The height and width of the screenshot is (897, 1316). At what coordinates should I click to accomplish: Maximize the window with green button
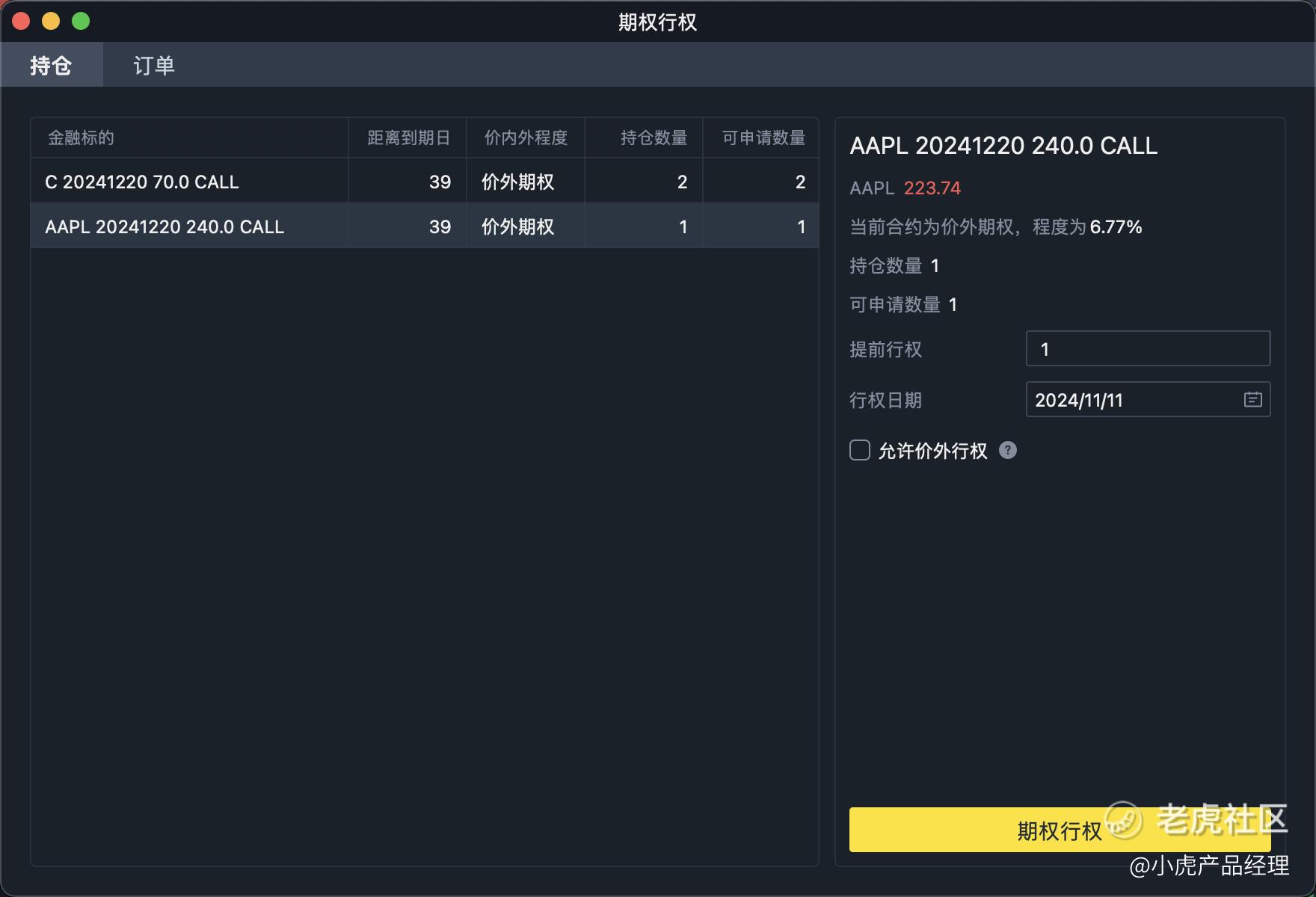tap(81, 21)
